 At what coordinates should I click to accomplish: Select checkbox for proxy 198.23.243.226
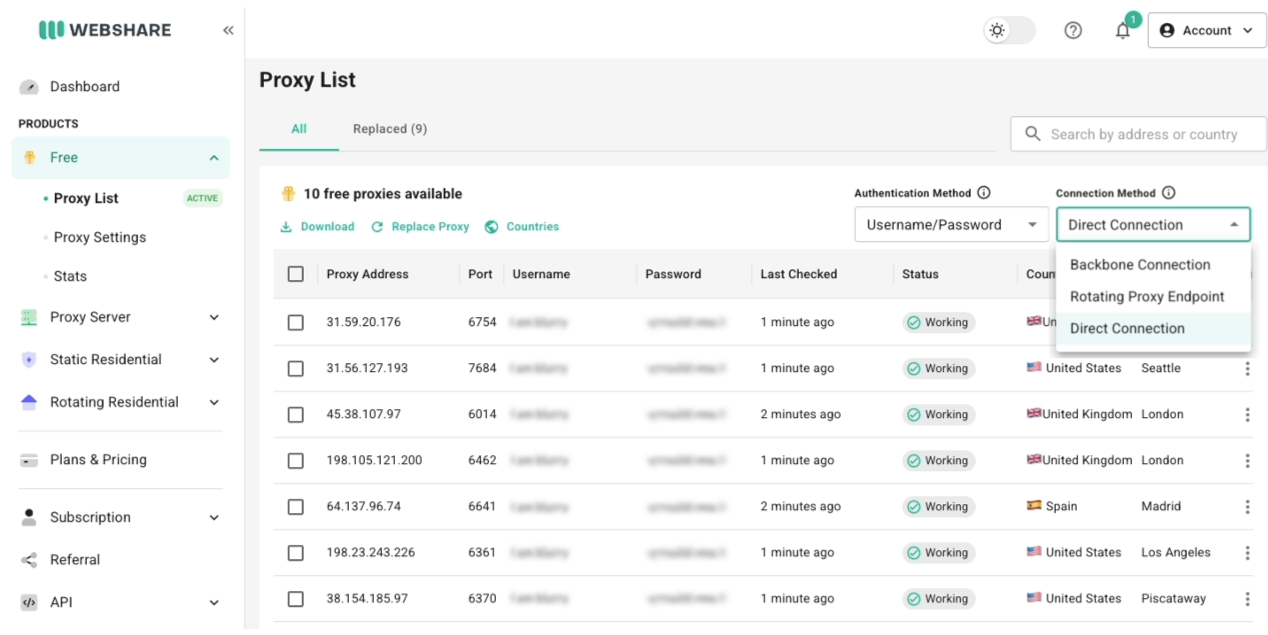(x=295, y=552)
